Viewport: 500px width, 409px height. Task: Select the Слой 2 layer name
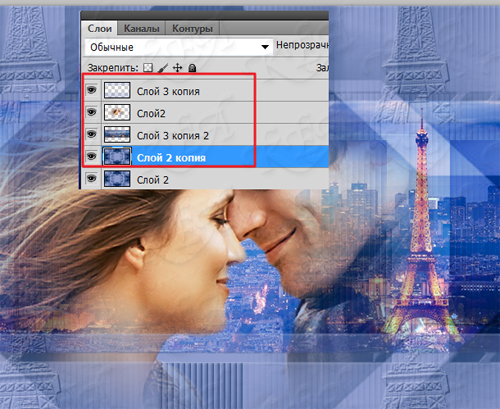coord(153,180)
